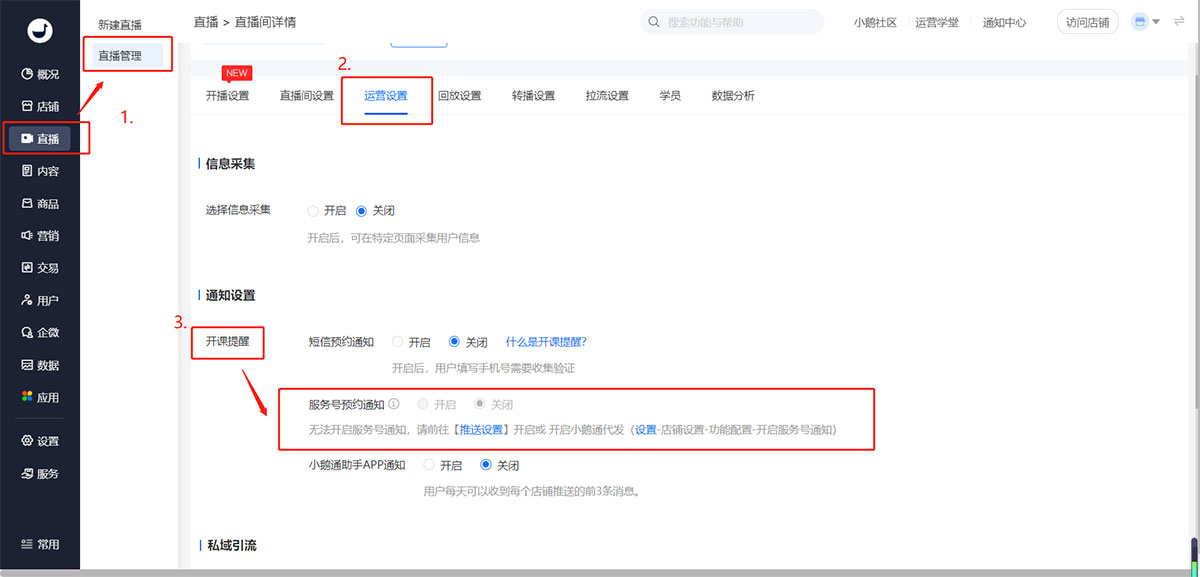This screenshot has height=577, width=1200.
Task: Select 开启 for 小鹅通助手APP通知
Action: pos(430,465)
